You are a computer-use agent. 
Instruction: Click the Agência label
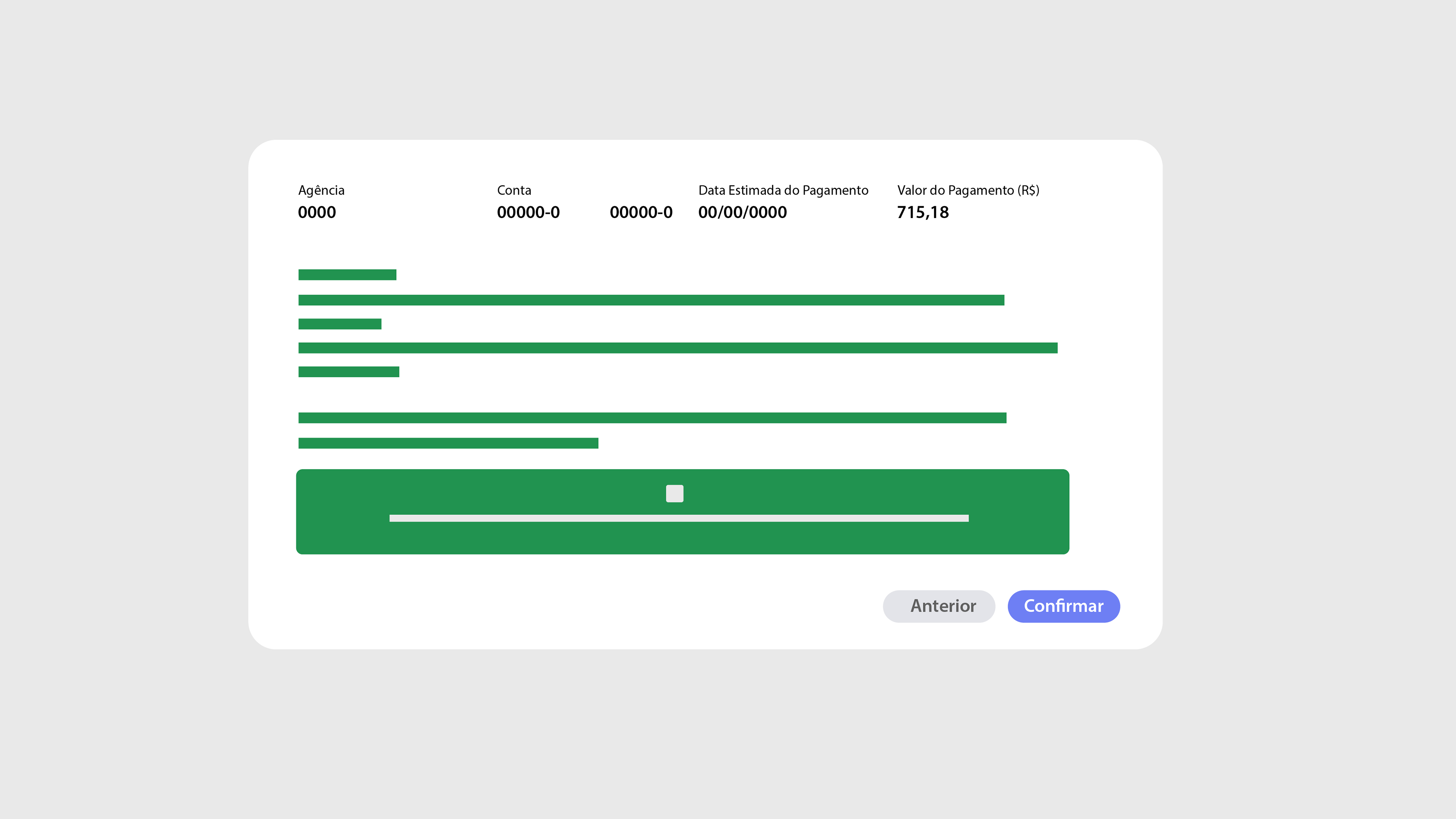point(321,190)
